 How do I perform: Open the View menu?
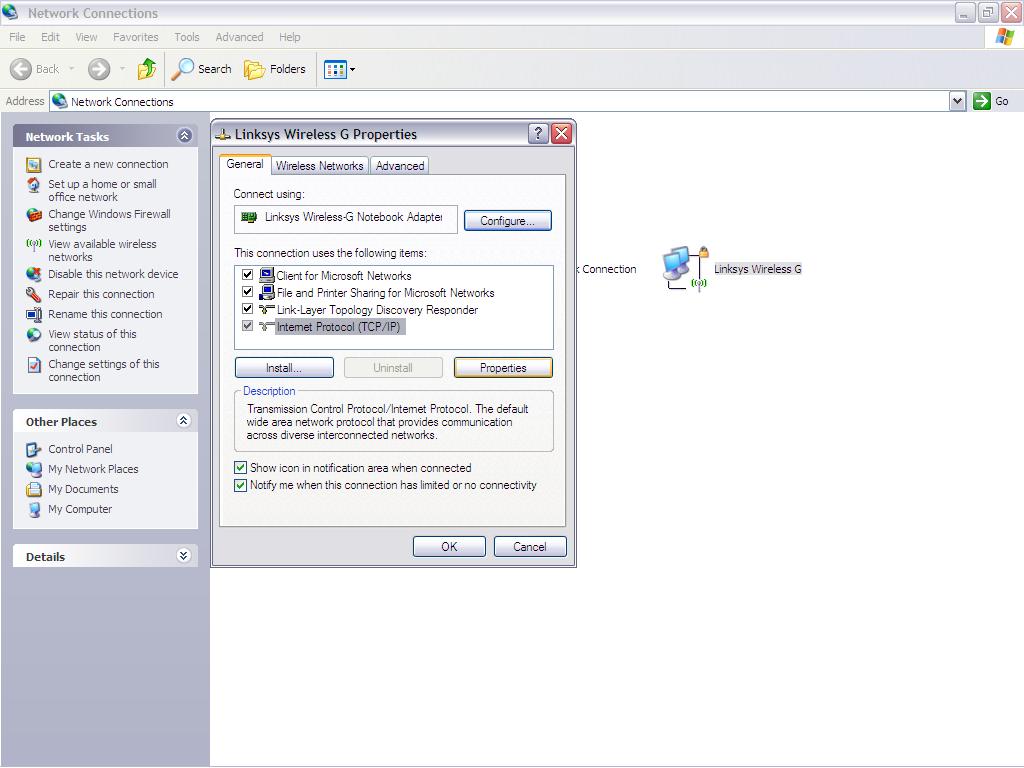tap(86, 37)
